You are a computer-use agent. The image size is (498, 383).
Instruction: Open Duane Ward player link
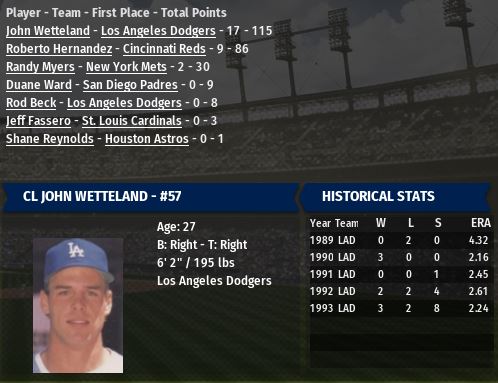39,85
